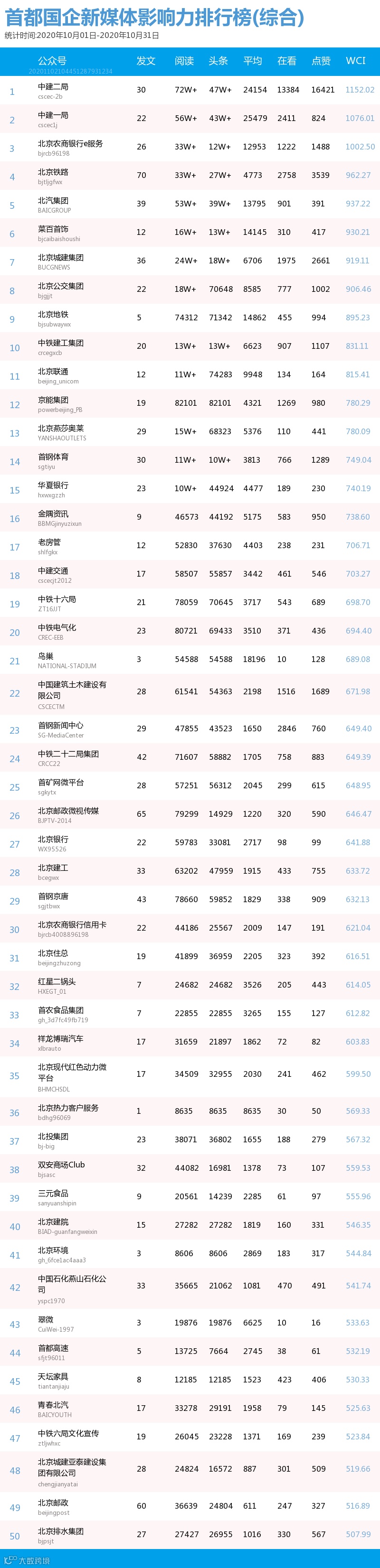Click account ID SG-MediaCenter
This screenshot has width=380, height=1568.
tap(61, 735)
